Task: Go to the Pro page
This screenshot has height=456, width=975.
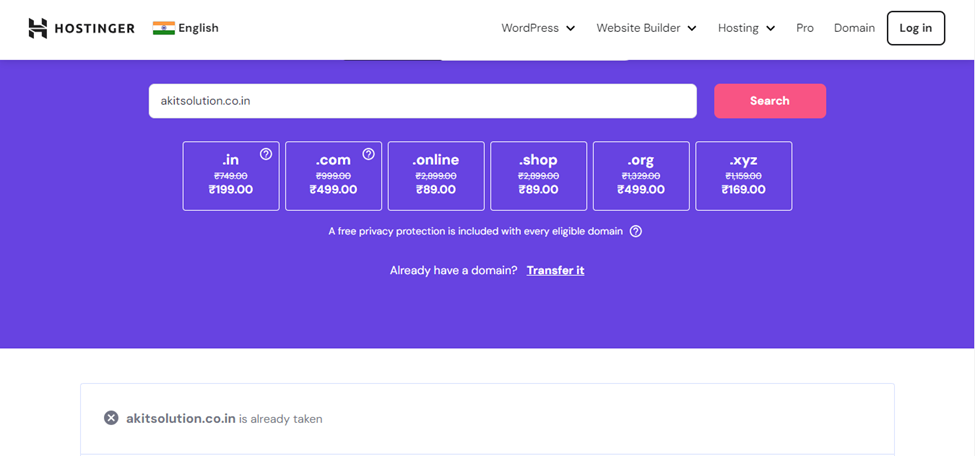Action: click(x=805, y=28)
